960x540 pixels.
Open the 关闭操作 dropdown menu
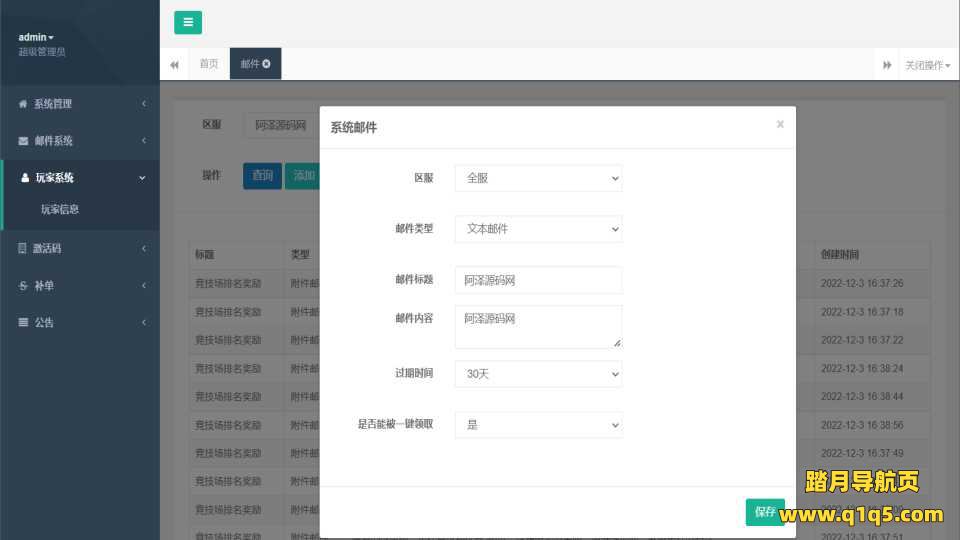(927, 65)
